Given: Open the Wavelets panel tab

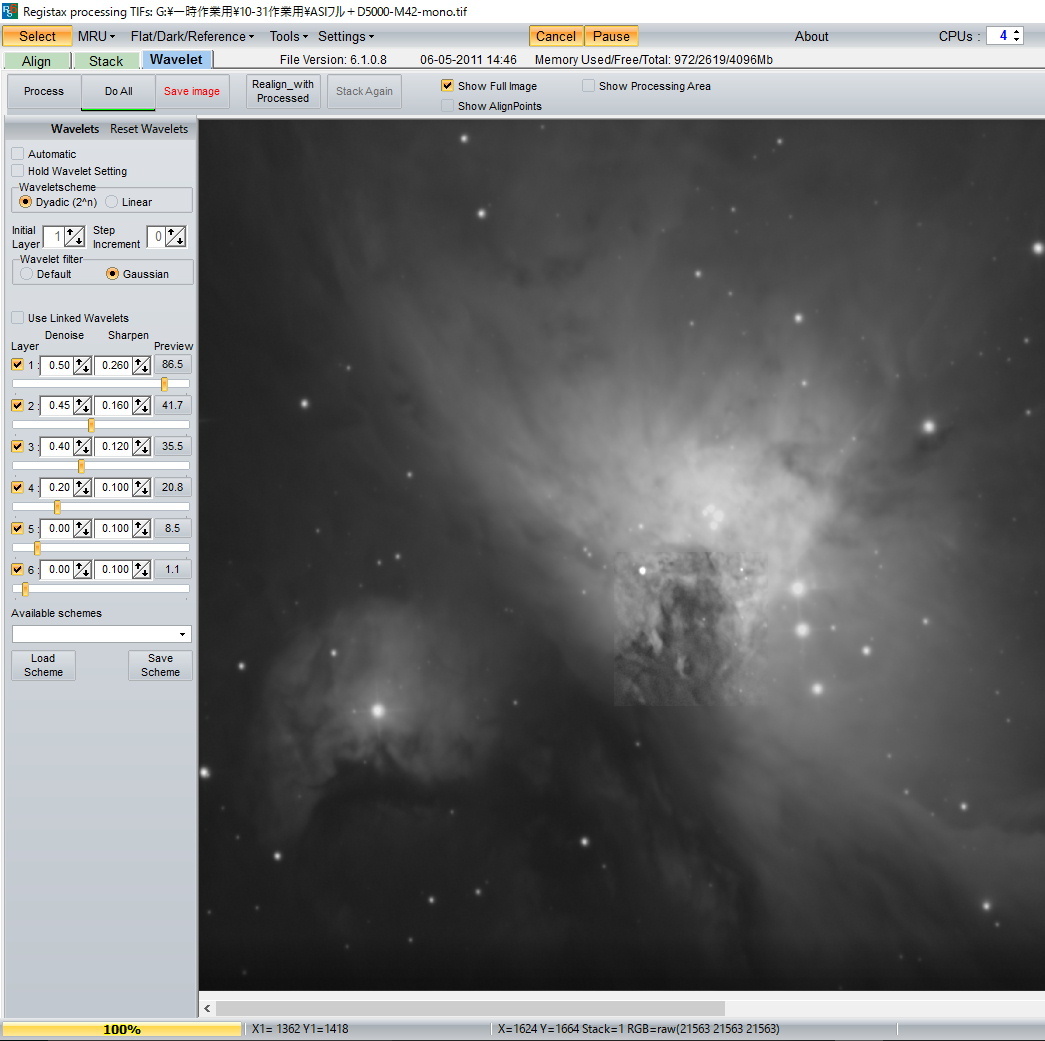Looking at the screenshot, I should [75, 129].
